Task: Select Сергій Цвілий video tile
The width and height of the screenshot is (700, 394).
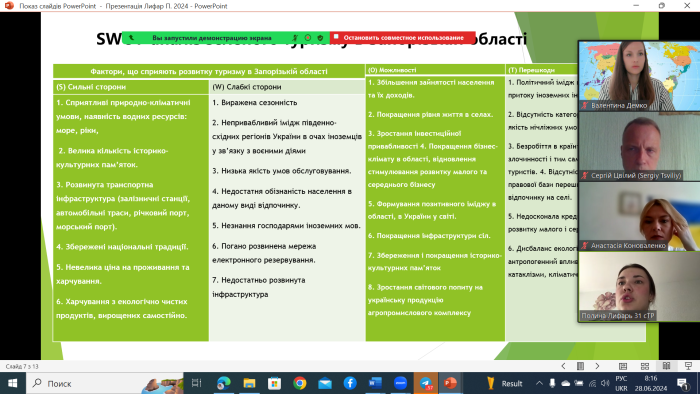Action: click(x=639, y=146)
